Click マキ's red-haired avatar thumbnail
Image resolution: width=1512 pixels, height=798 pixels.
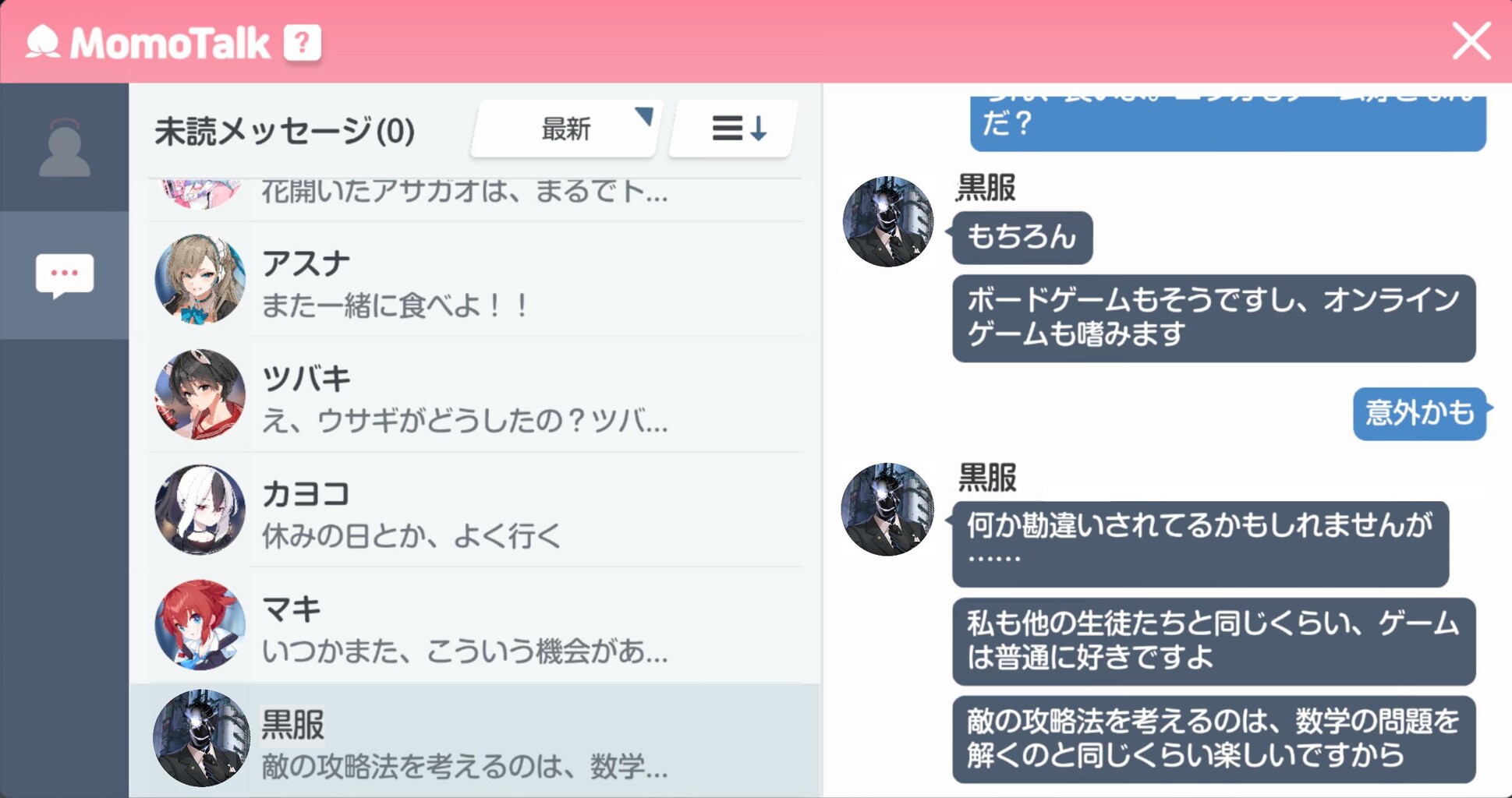coord(200,625)
